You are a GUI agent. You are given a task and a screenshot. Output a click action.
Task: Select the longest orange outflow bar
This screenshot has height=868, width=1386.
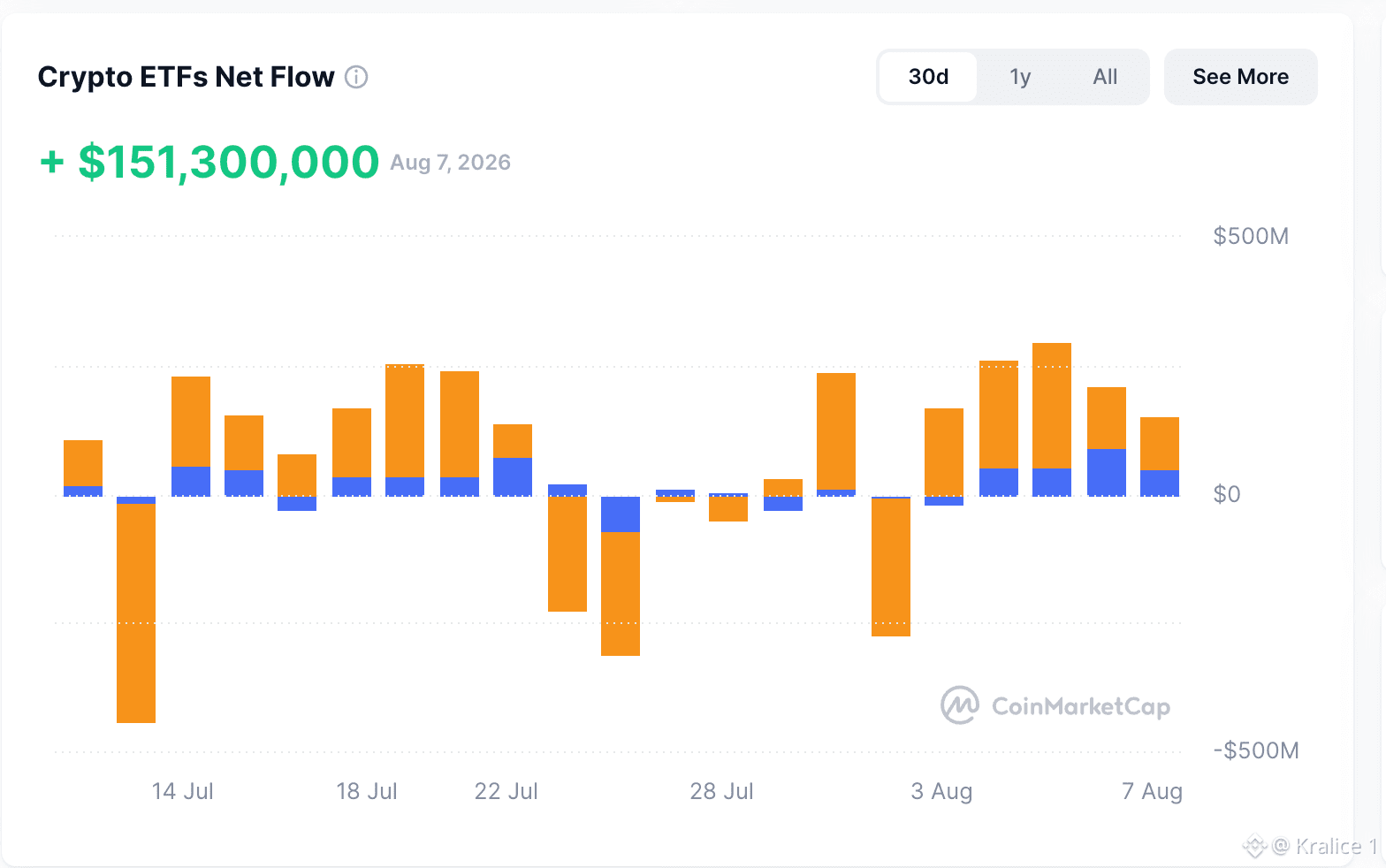136,613
